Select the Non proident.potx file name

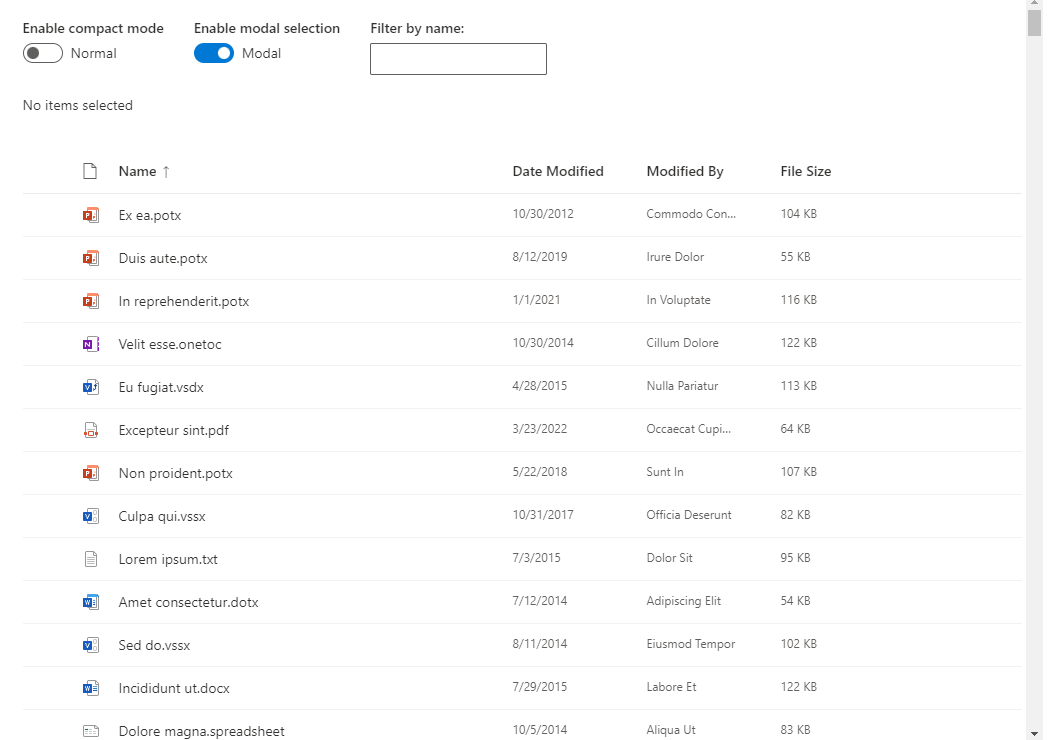pos(176,473)
